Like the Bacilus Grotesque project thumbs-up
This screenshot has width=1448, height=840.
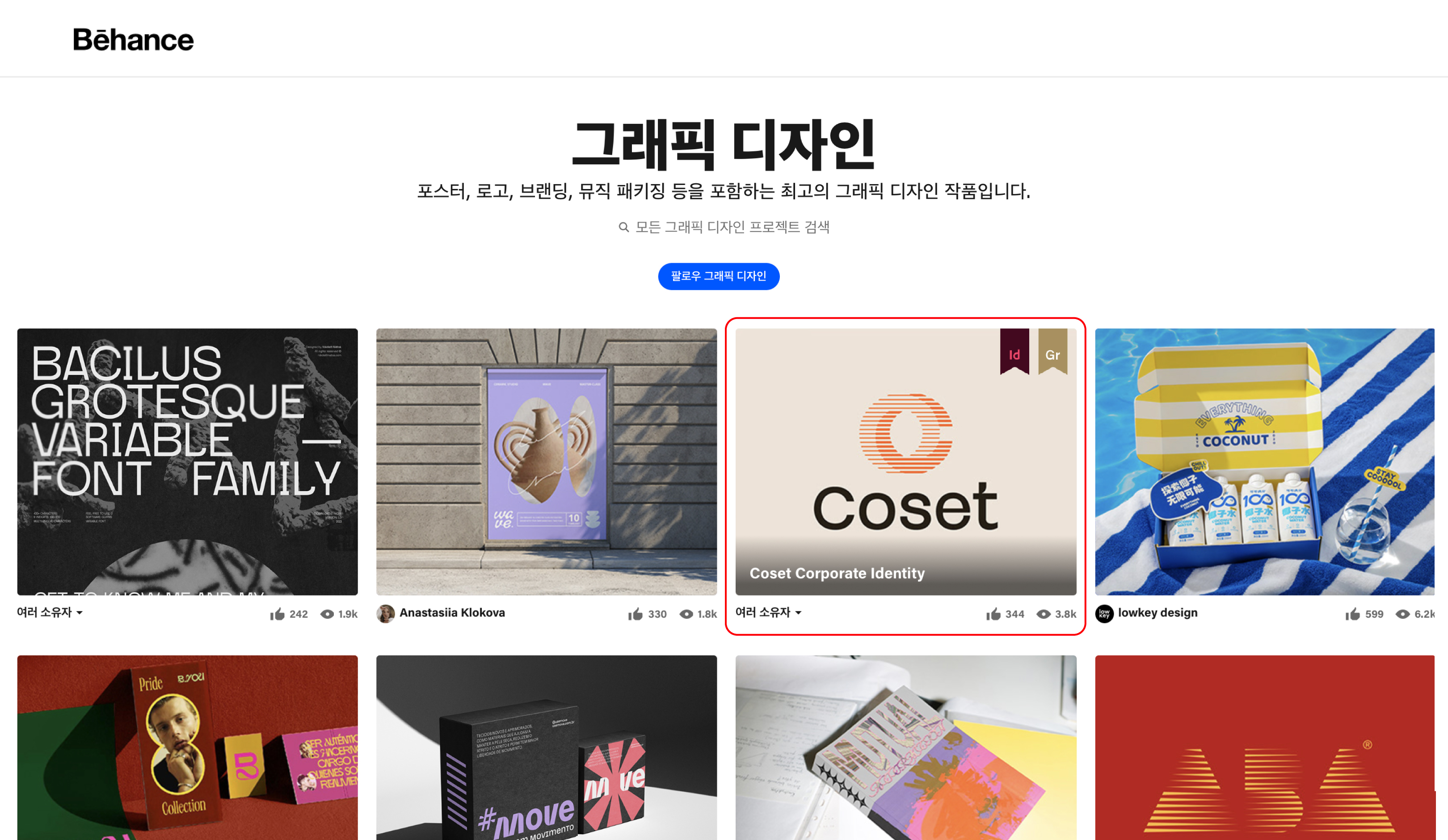278,614
